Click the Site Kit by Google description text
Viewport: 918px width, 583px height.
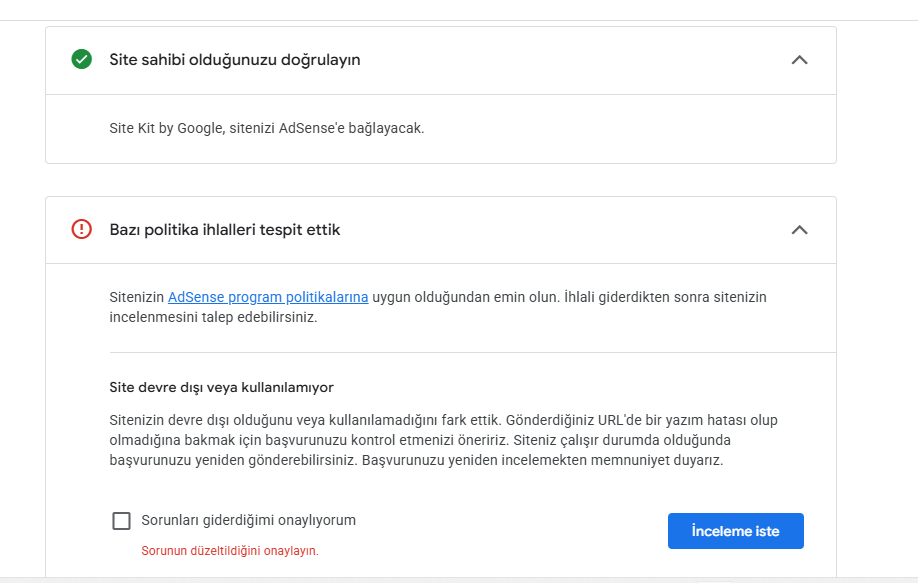click(266, 128)
